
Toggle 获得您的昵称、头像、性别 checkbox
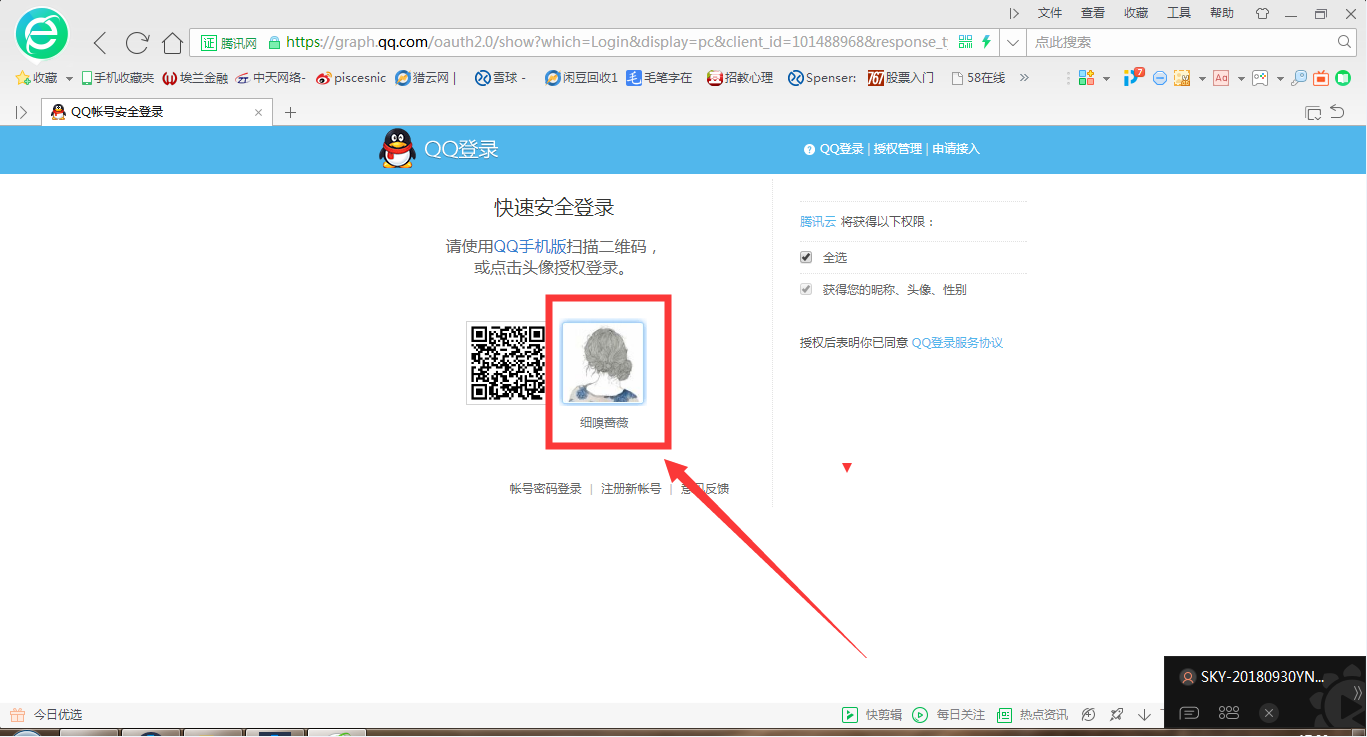(x=806, y=289)
